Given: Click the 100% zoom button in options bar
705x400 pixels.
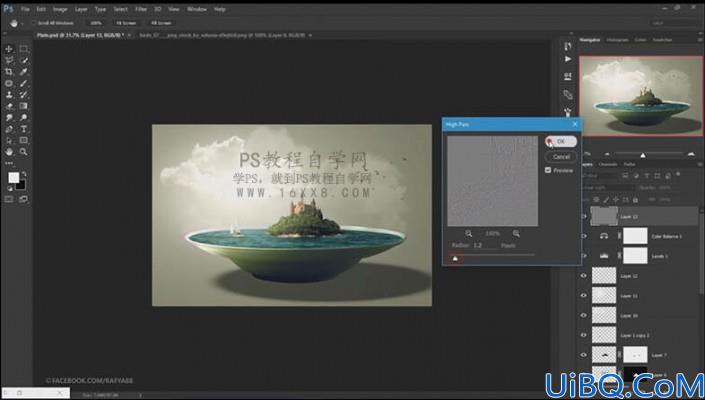Looking at the screenshot, I should [x=96, y=23].
